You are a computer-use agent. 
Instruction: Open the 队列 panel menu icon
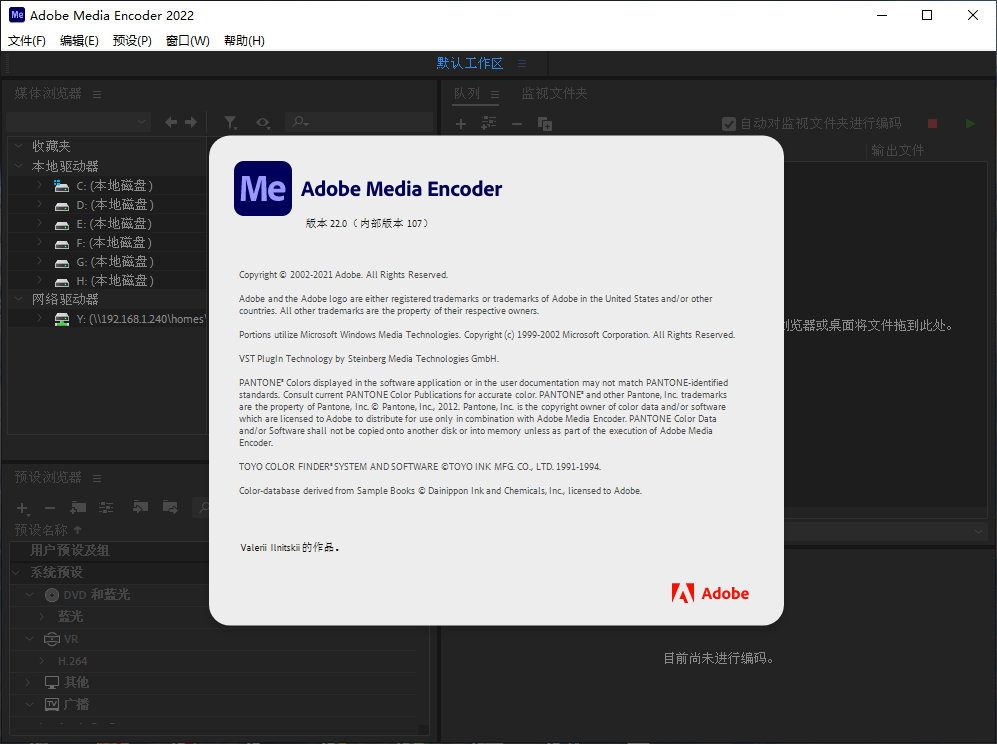point(495,94)
